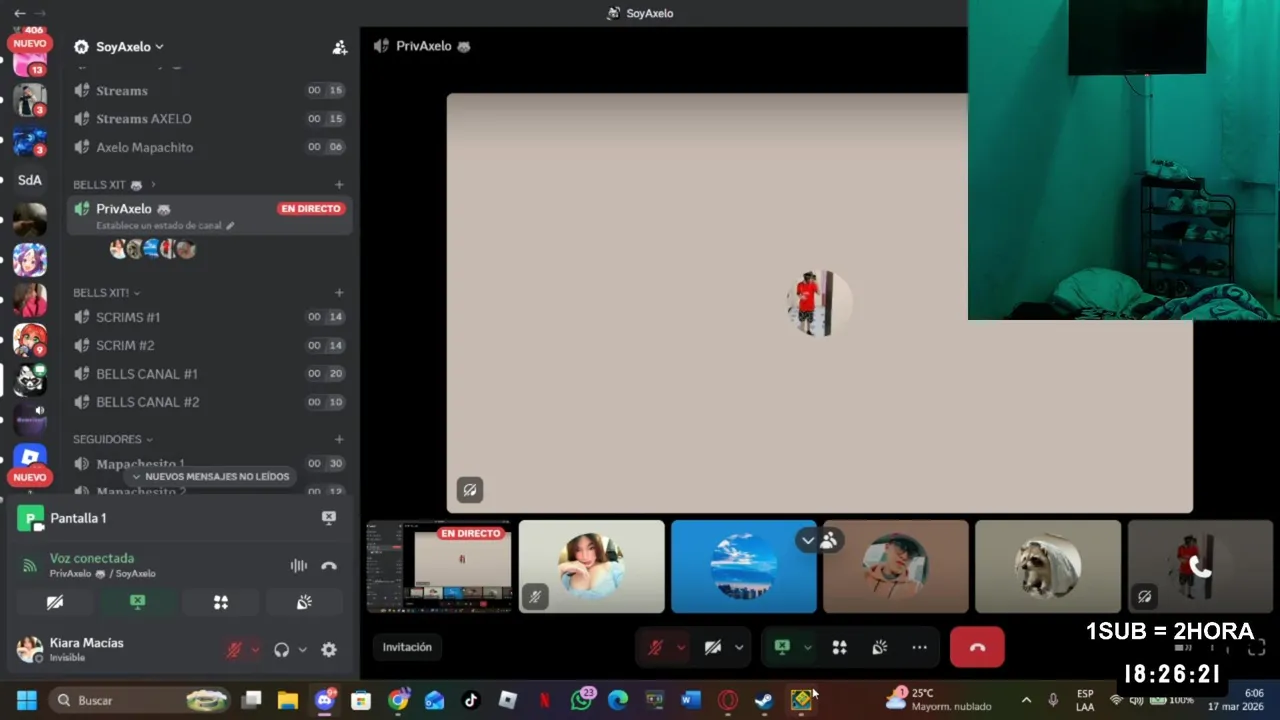Edit channel status pencil under PrivAxelo
The image size is (1280, 720).
coord(230,226)
